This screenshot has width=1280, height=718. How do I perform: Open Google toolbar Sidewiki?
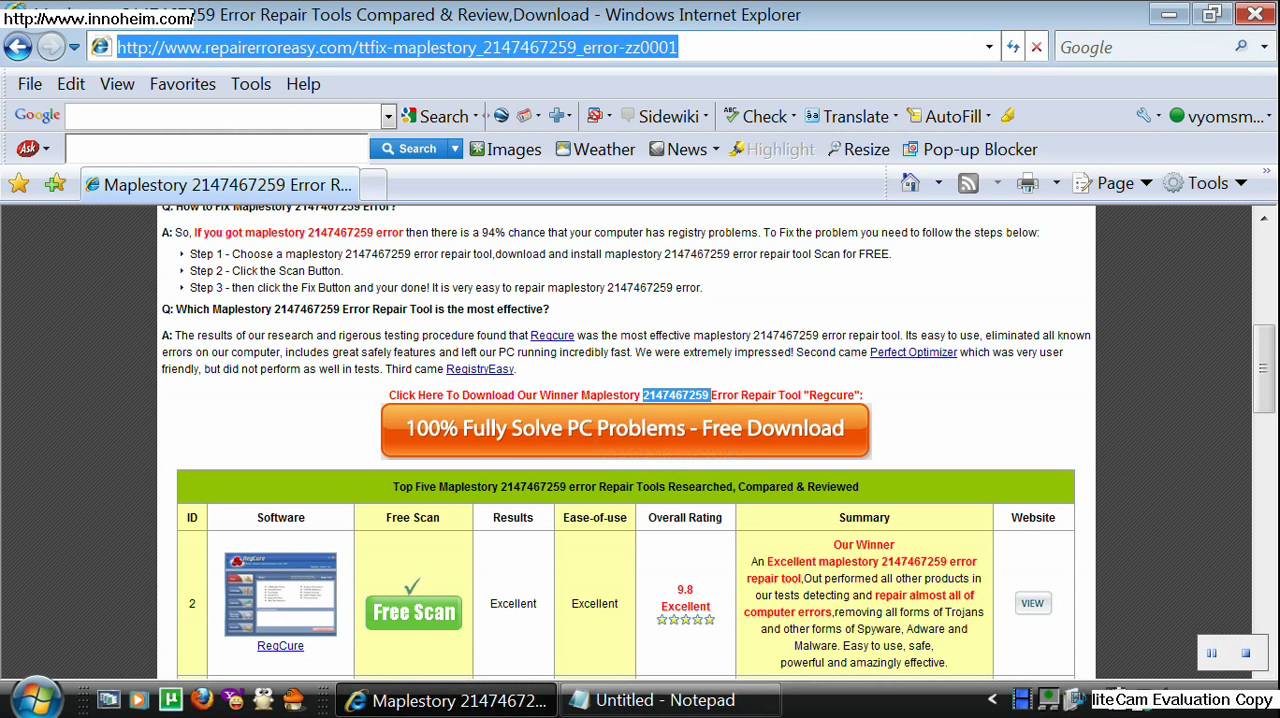click(660, 116)
